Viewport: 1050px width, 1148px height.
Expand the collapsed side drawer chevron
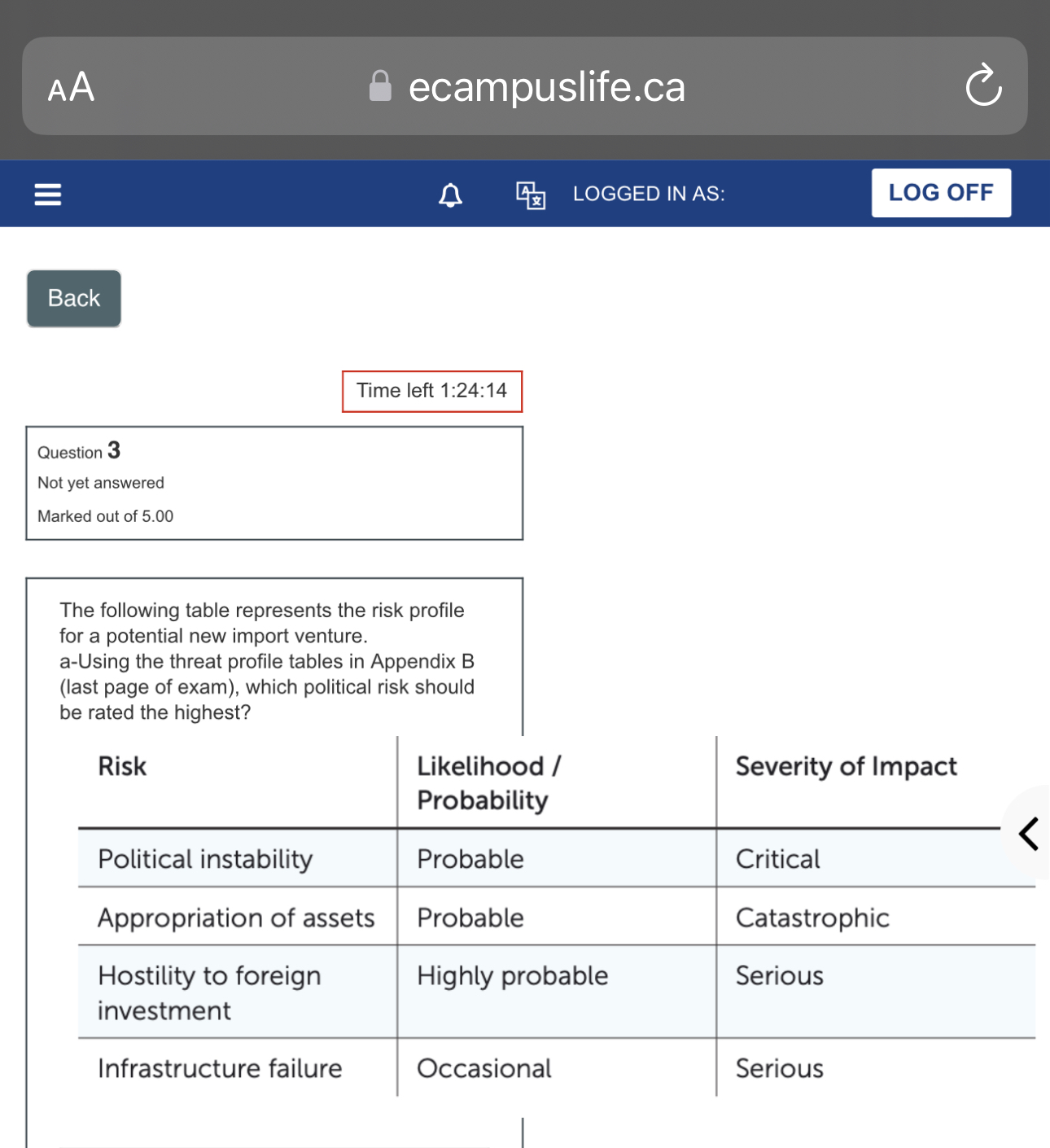click(x=1028, y=835)
